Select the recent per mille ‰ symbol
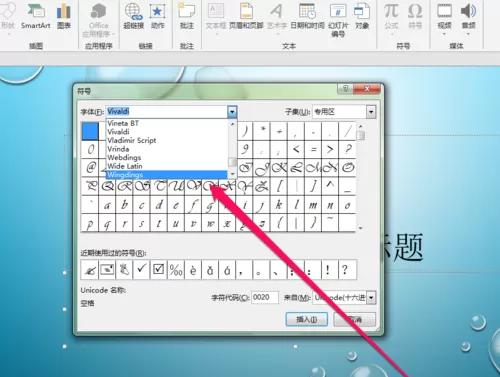Screen dimensions: 500x377 [176, 269]
